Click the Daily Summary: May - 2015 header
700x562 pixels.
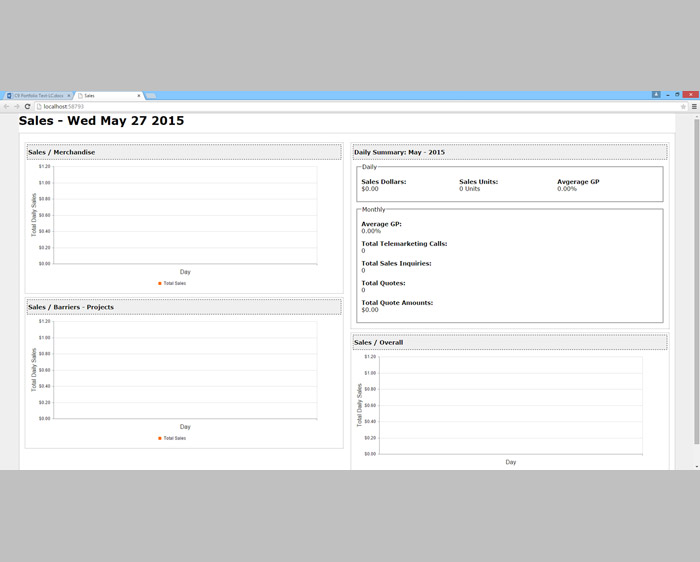click(510, 152)
